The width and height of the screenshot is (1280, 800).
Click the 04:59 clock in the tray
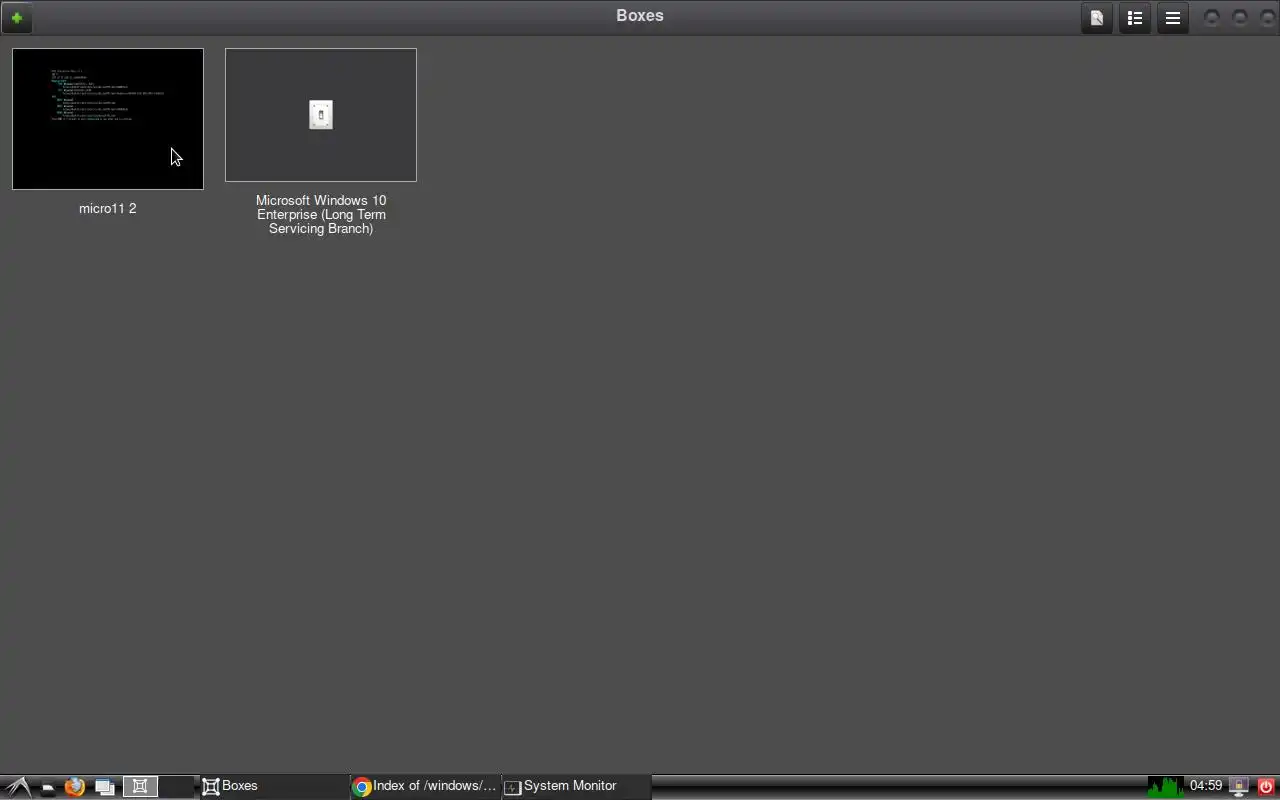(1206, 786)
